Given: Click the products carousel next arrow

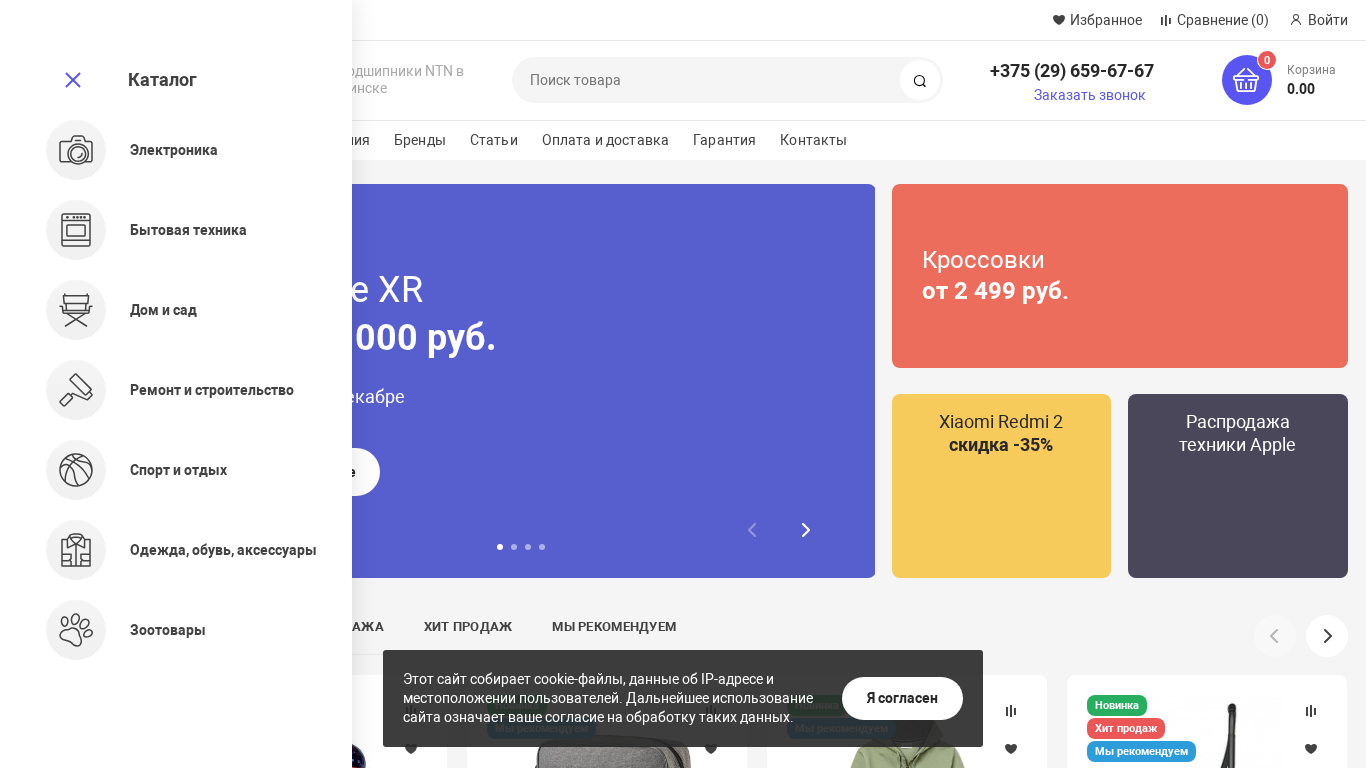Looking at the screenshot, I should [1327, 636].
